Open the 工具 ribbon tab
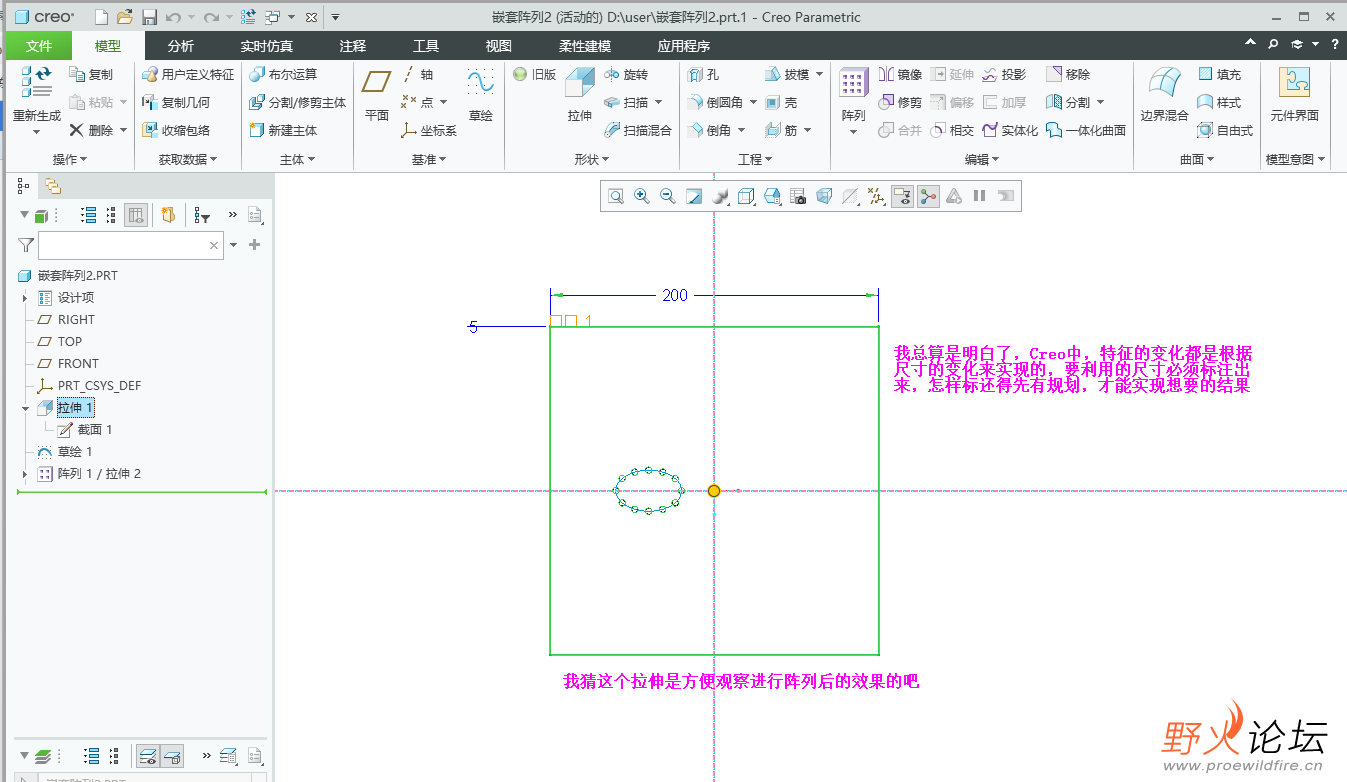 click(x=426, y=46)
